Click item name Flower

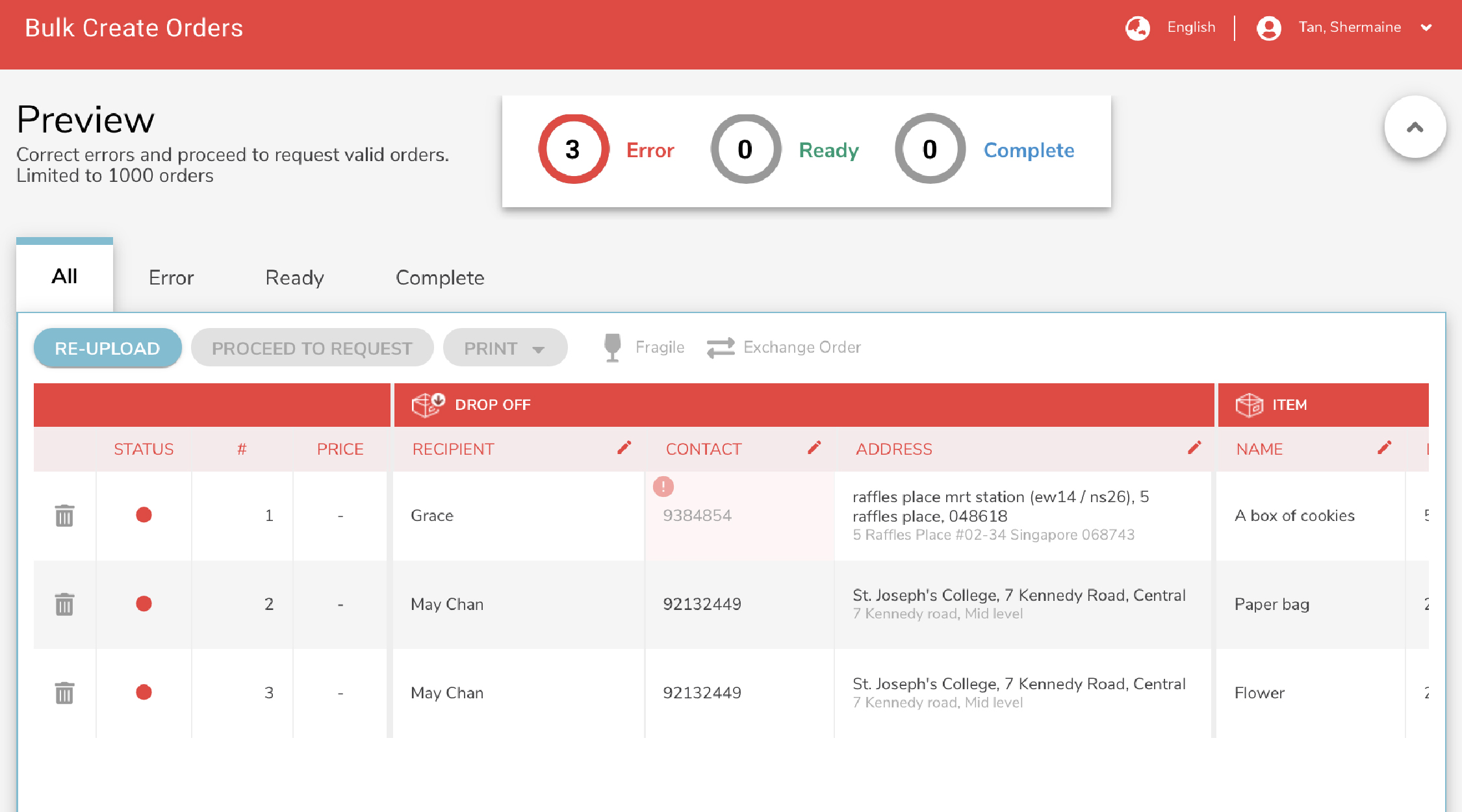click(1259, 693)
